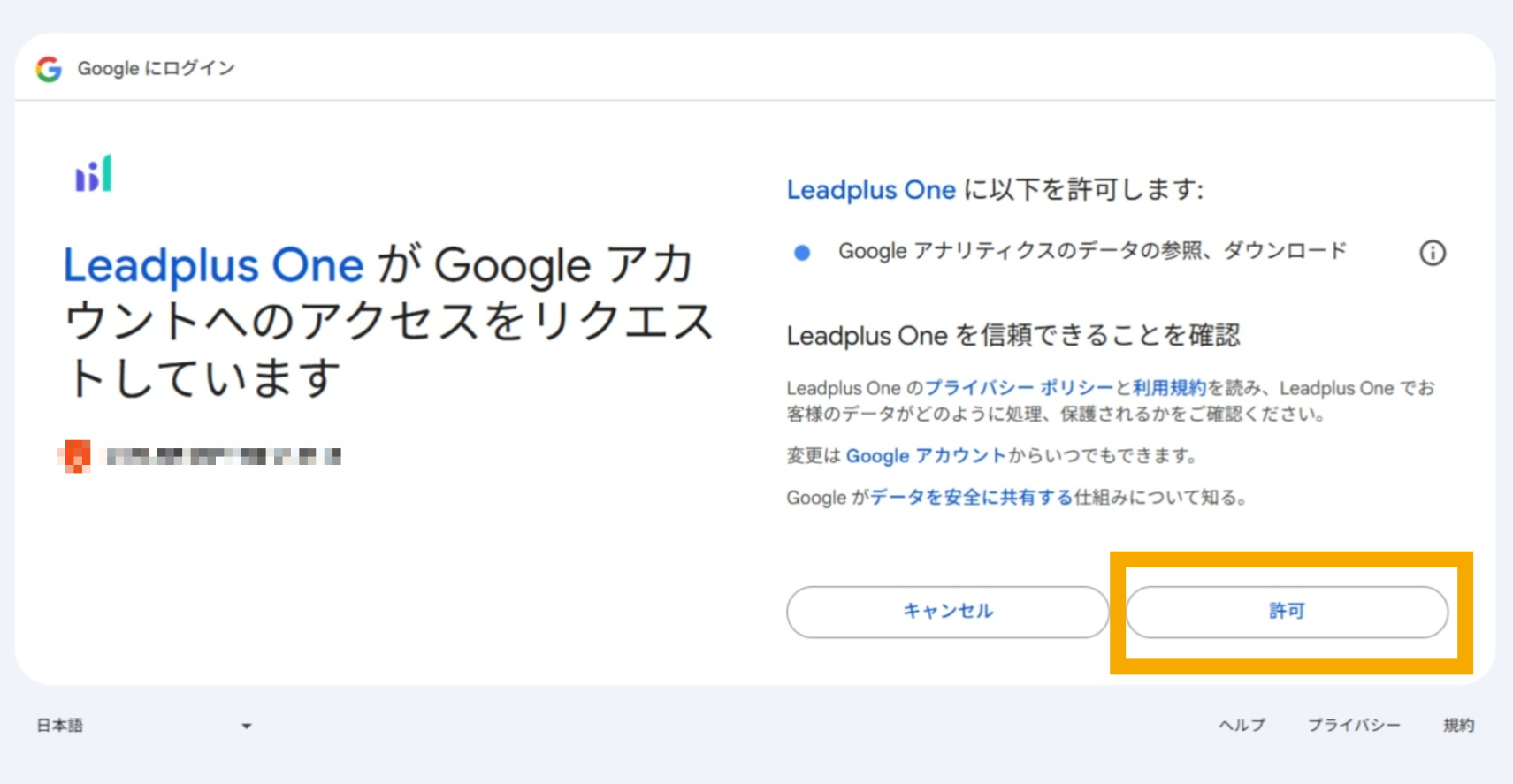The image size is (1513, 784).
Task: Click the blurred account email address
Action: 223,456
